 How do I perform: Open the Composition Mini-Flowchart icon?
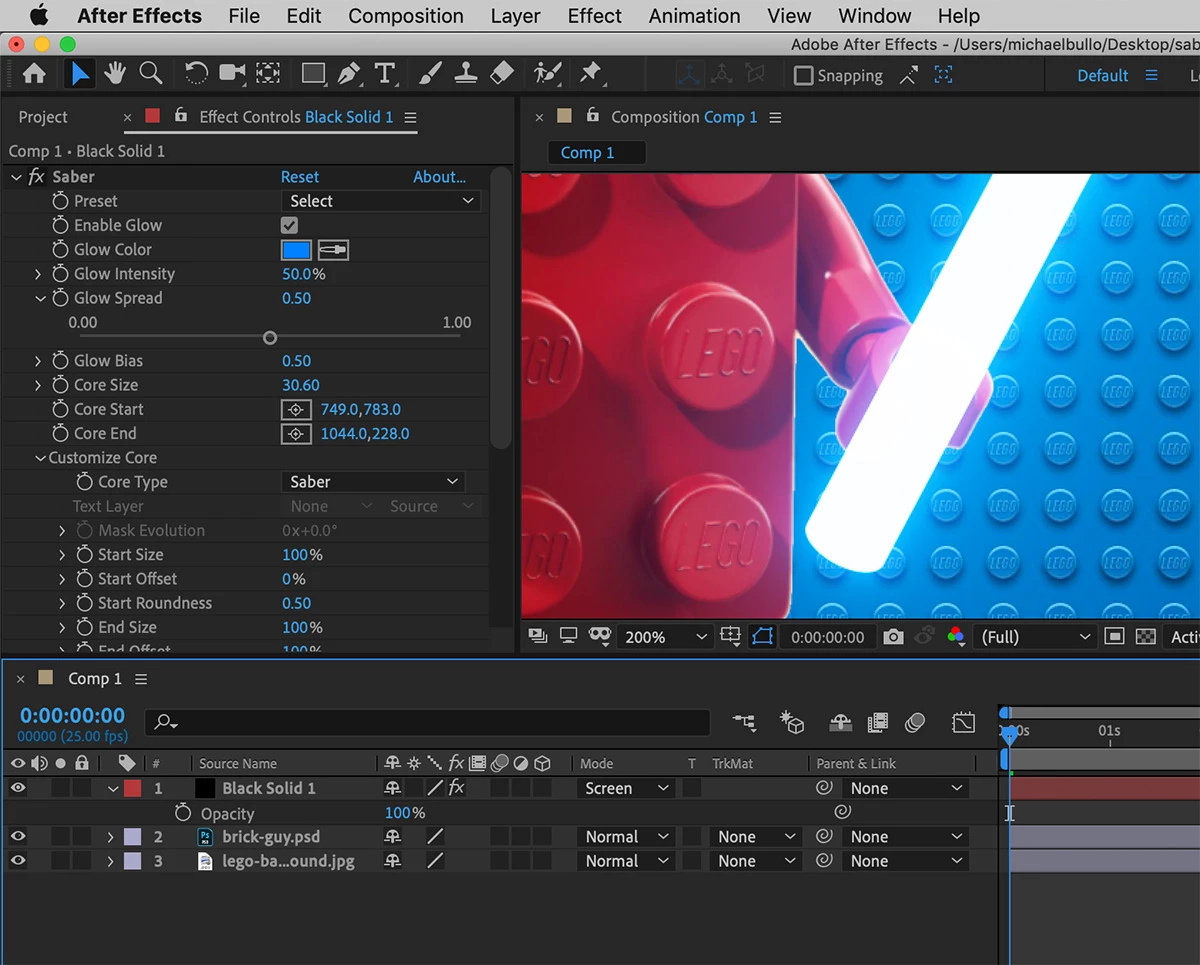point(744,722)
